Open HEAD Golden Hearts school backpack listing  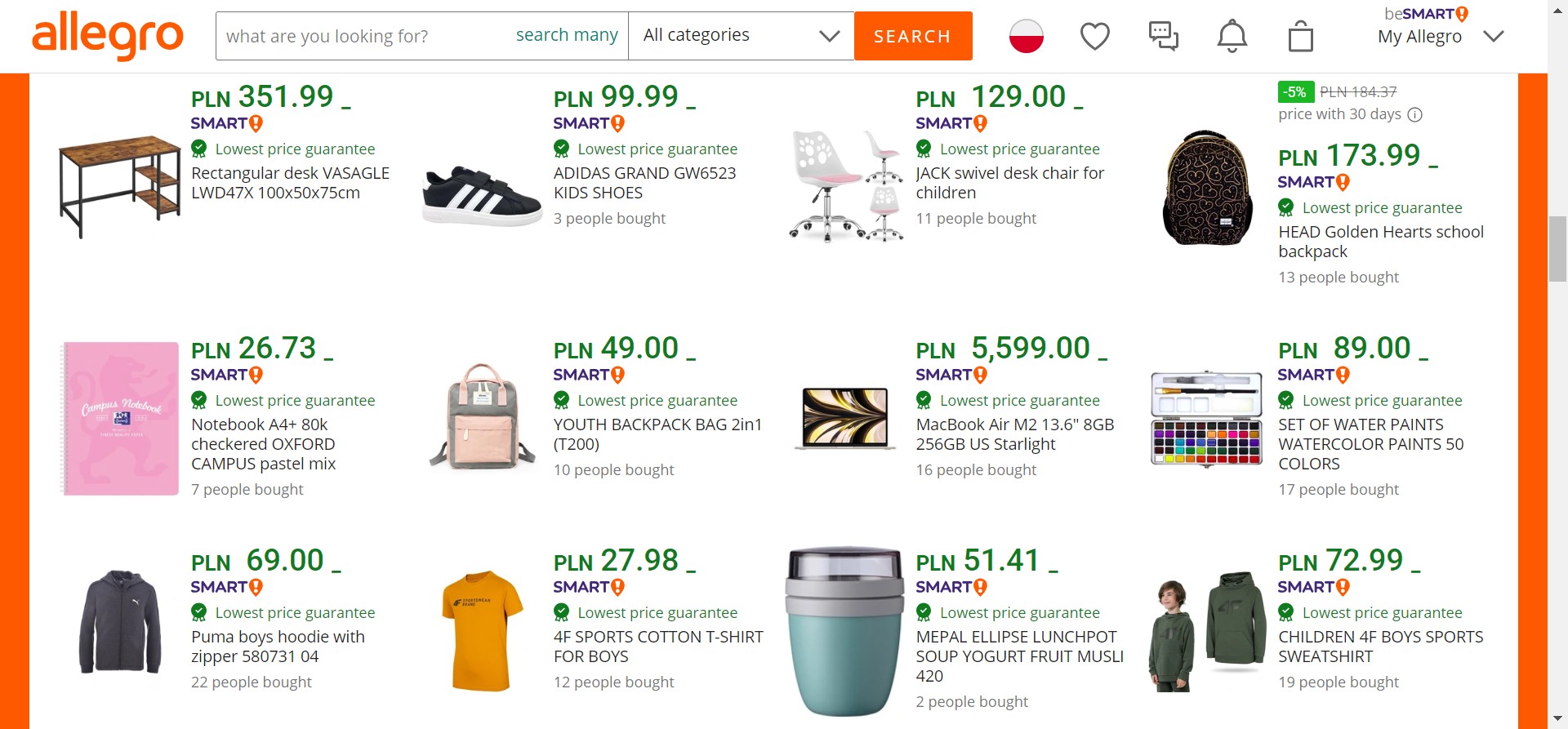click(1380, 242)
